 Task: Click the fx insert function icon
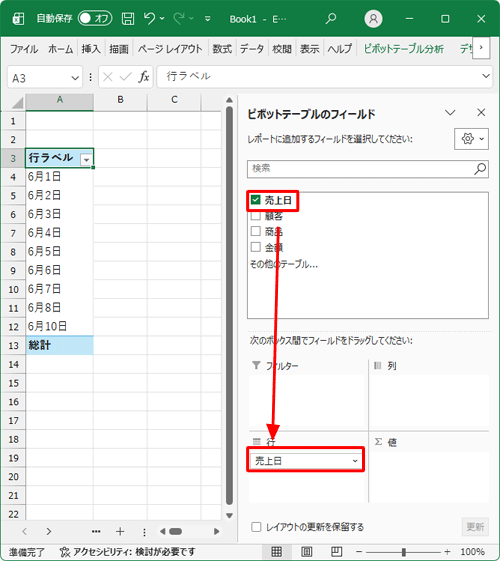click(143, 77)
